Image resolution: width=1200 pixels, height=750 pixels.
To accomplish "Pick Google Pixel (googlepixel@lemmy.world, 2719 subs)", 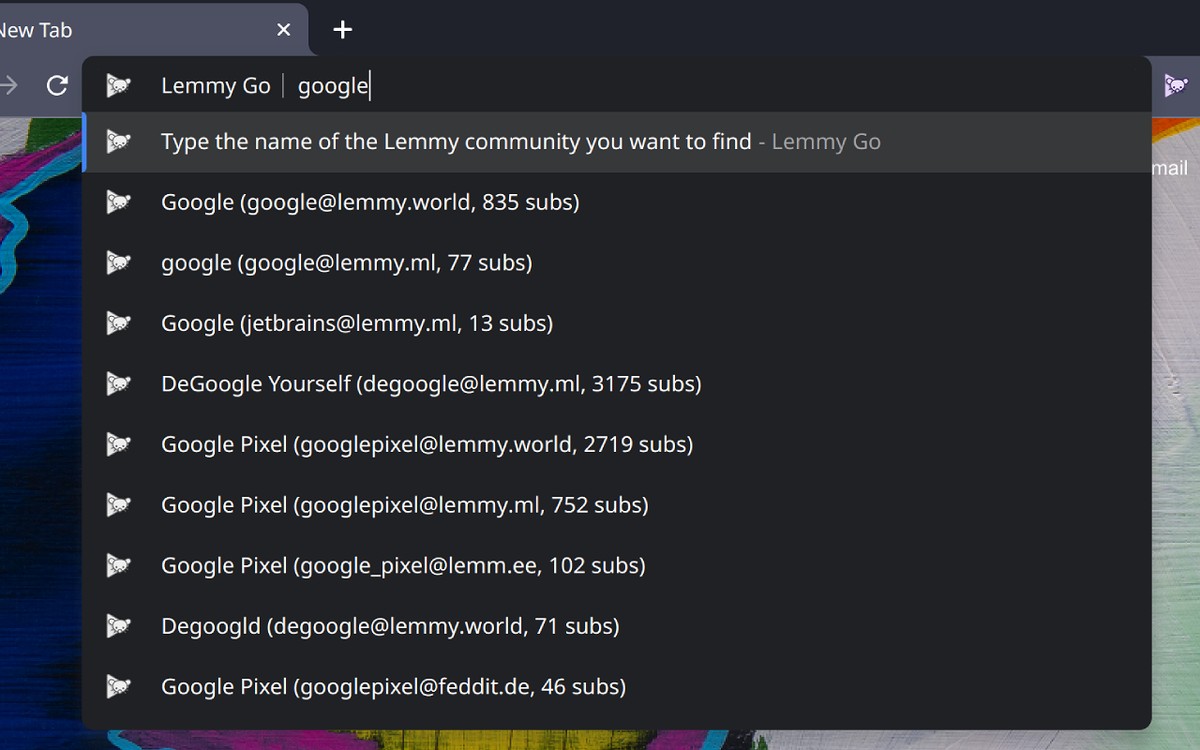I will tap(427, 444).
